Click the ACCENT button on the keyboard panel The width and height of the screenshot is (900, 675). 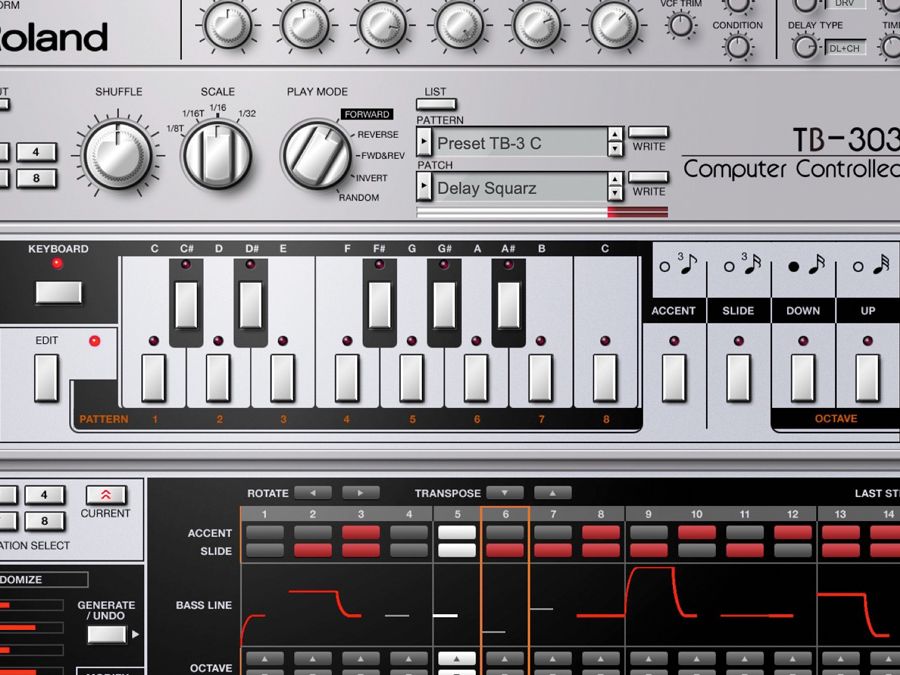[674, 378]
